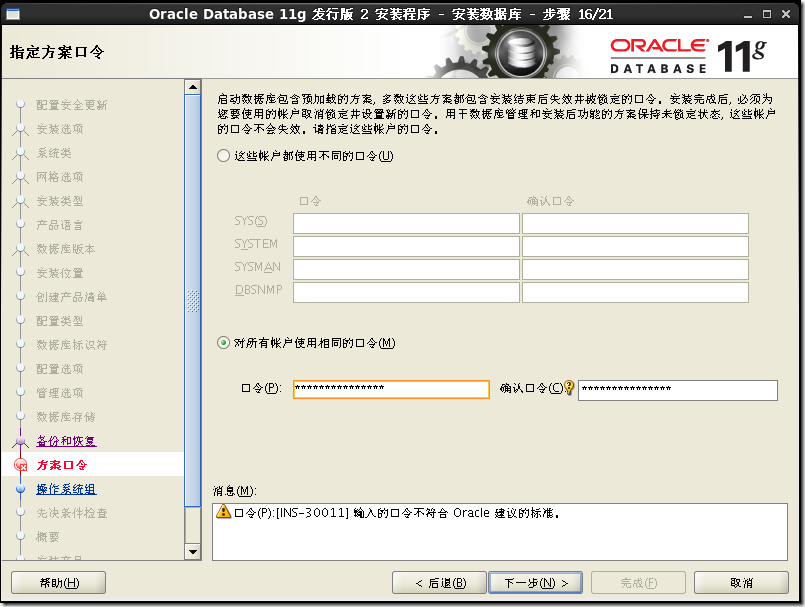Minimize the Oracle installer window
The width and height of the screenshot is (805, 607).
[748, 15]
